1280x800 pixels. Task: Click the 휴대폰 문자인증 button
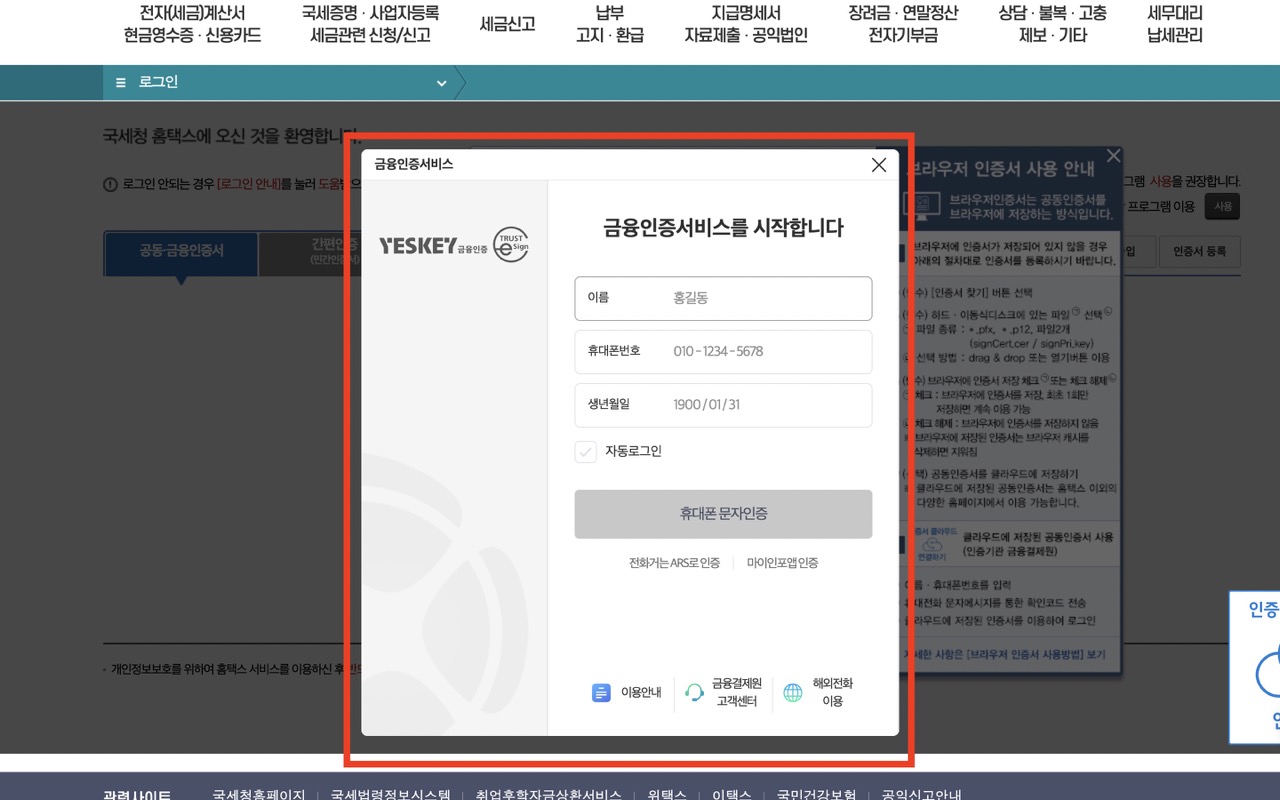coord(723,514)
